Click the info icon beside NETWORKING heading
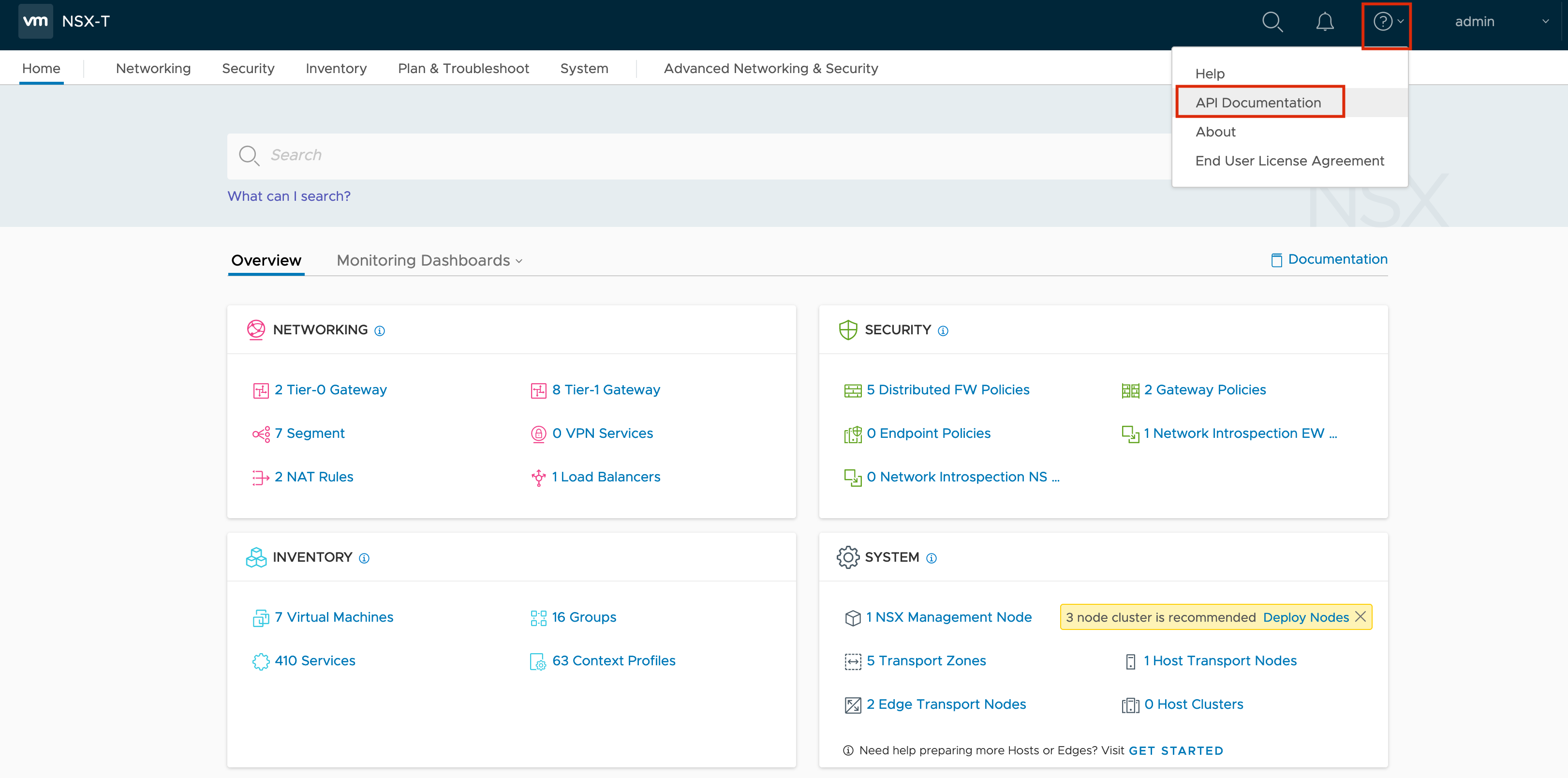 coord(379,330)
